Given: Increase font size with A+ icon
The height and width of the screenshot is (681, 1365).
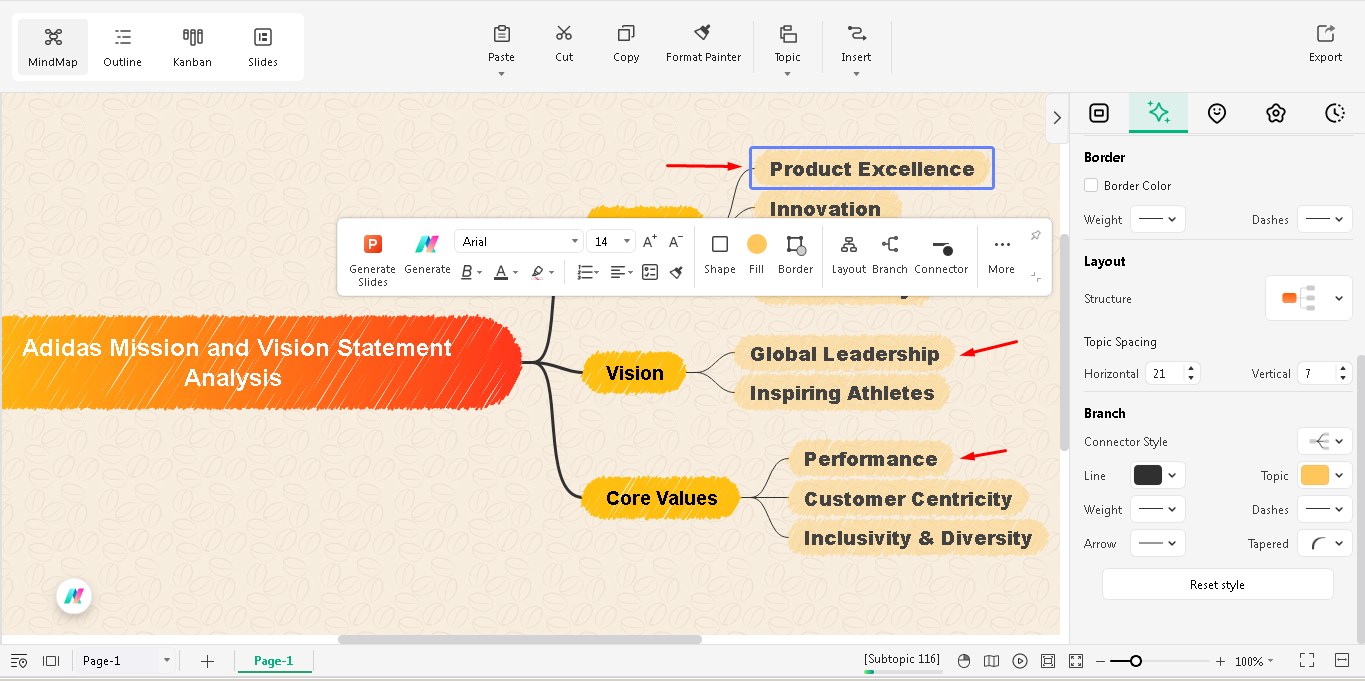Looking at the screenshot, I should 650,241.
